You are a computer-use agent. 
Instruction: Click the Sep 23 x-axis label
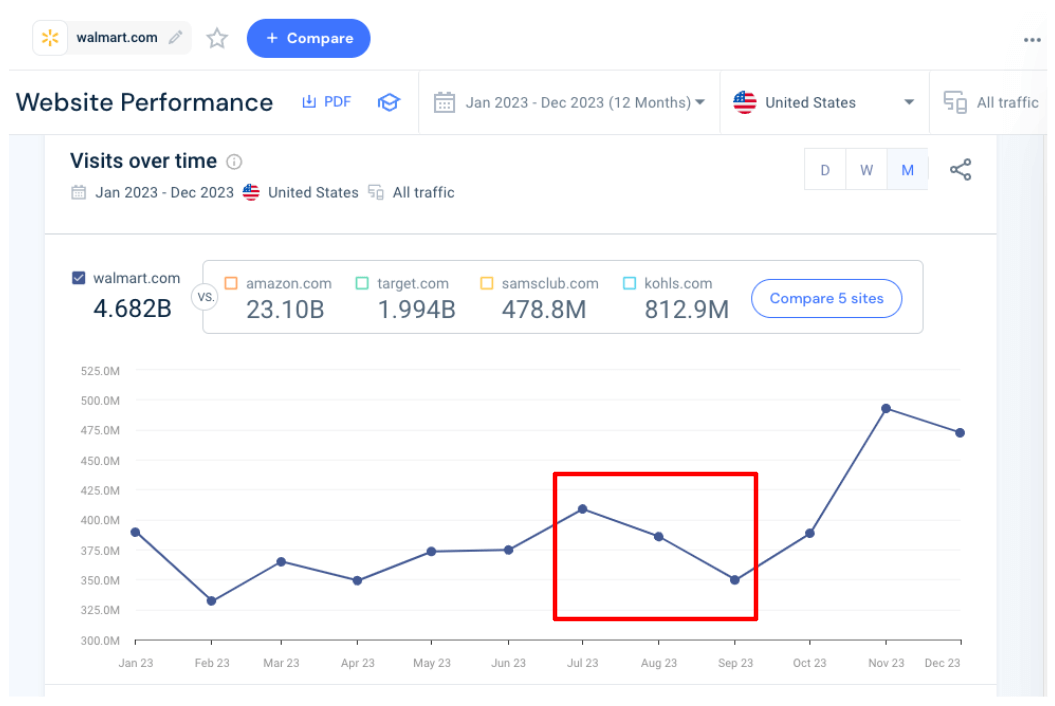(x=735, y=663)
